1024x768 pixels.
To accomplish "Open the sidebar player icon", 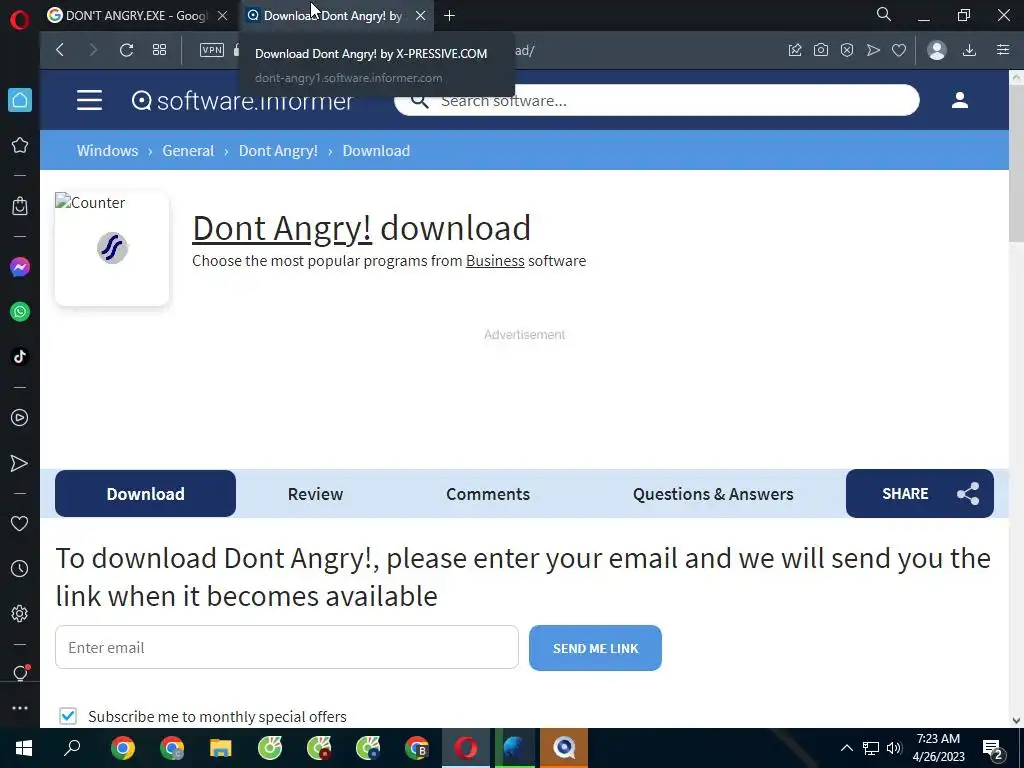I will (x=20, y=418).
